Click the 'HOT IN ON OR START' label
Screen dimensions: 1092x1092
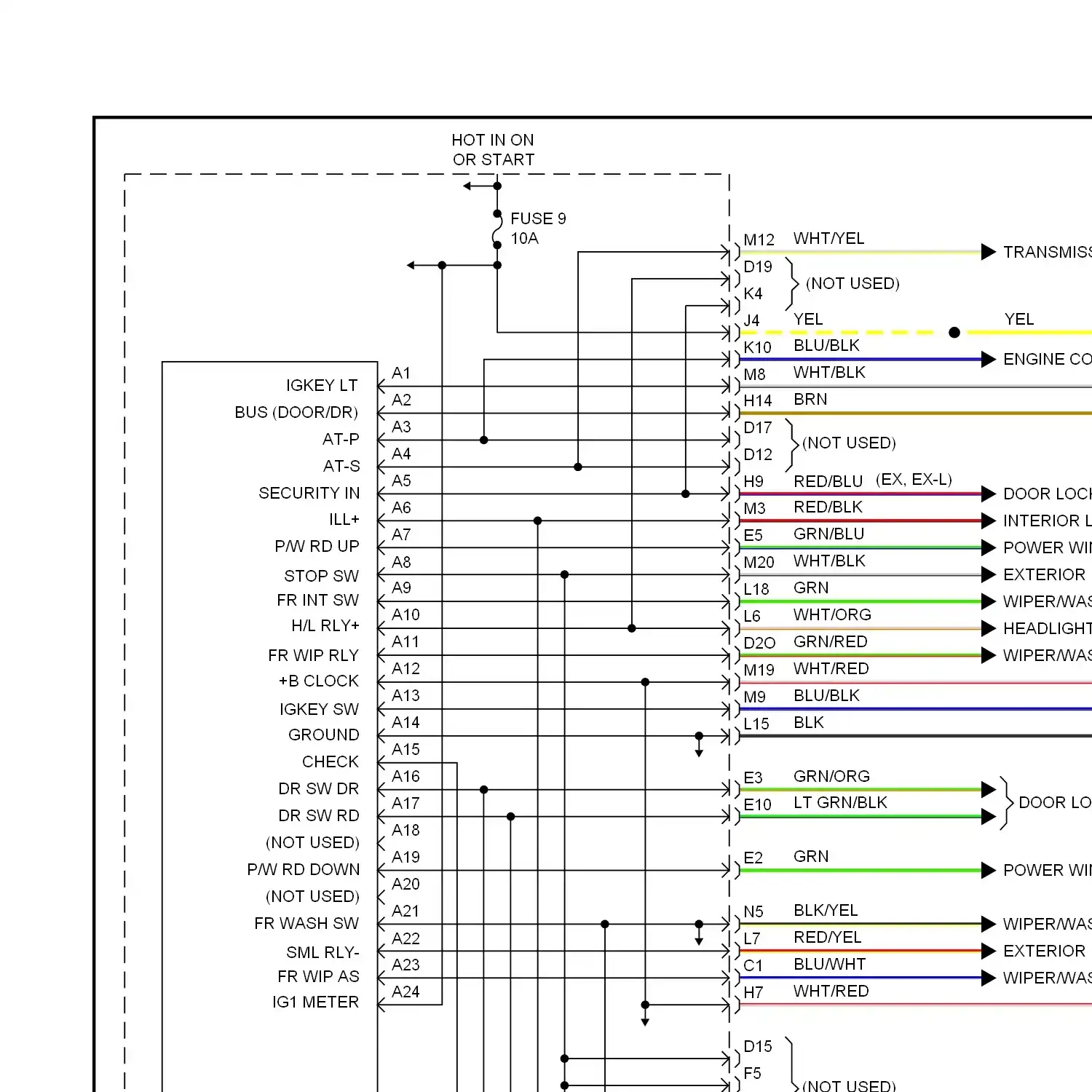click(x=493, y=150)
